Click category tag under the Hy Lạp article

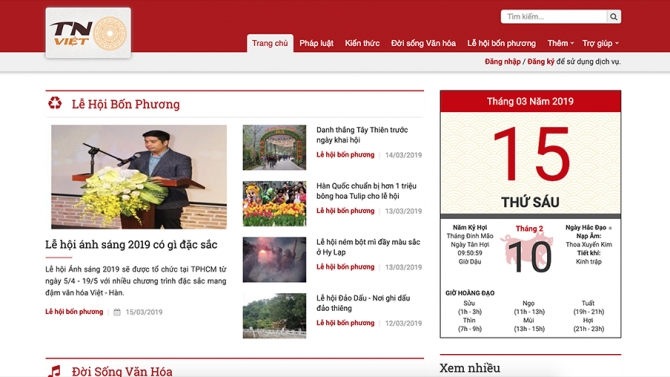[345, 267]
